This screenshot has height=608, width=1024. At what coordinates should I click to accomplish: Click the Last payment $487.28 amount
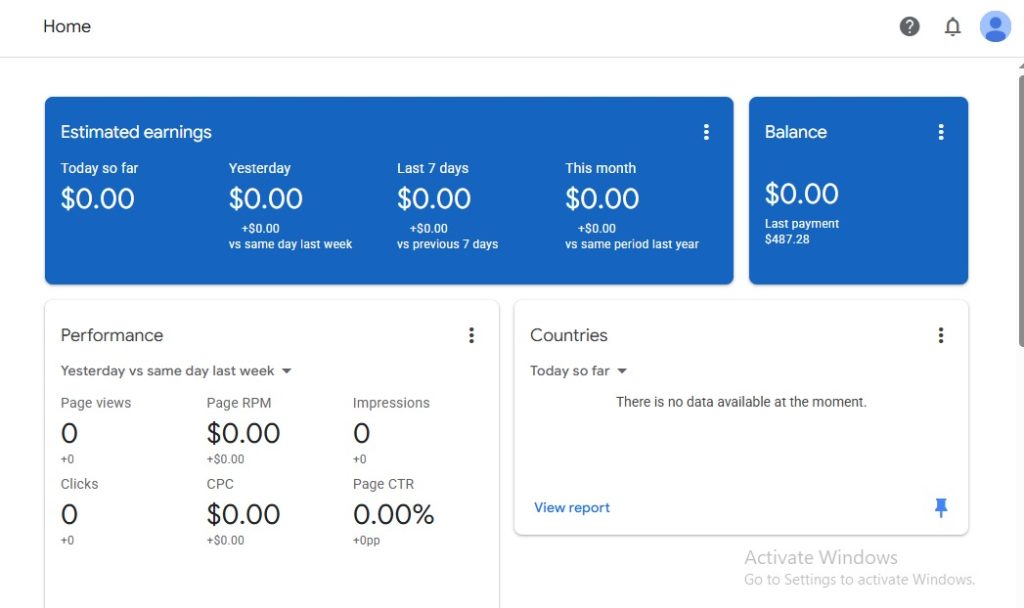787,240
